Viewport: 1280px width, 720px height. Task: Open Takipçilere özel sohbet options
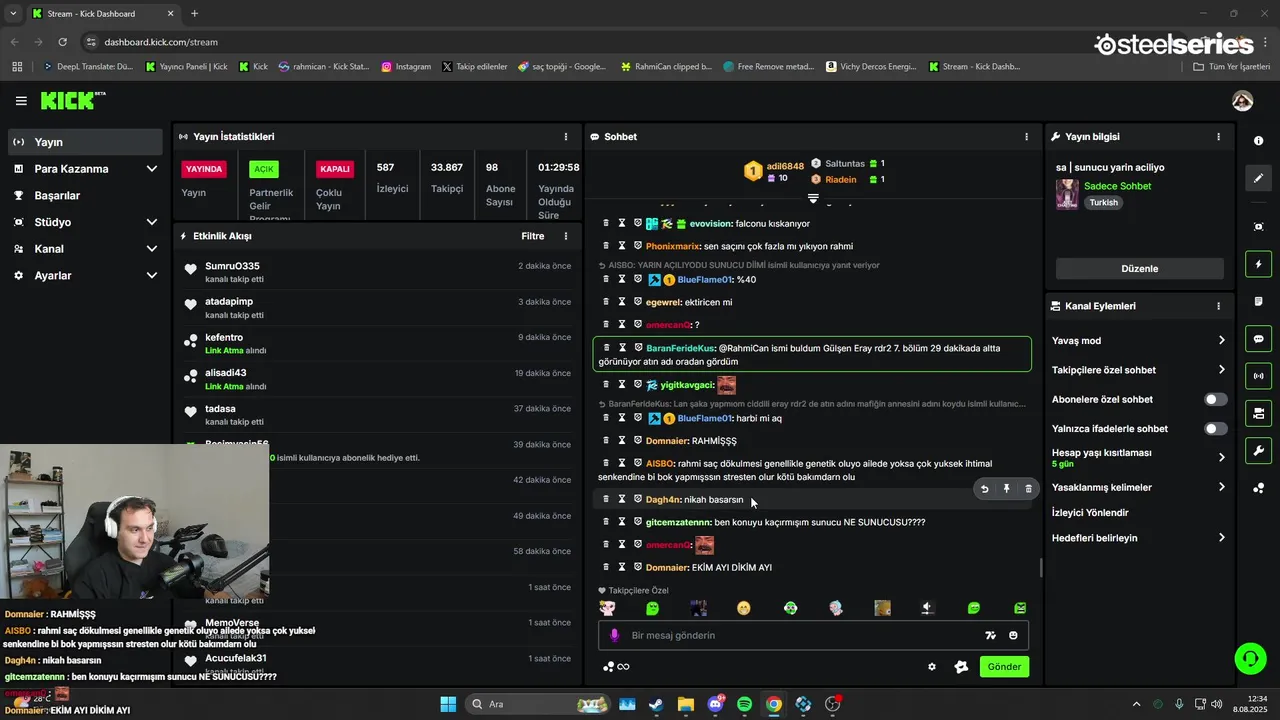click(x=1138, y=370)
